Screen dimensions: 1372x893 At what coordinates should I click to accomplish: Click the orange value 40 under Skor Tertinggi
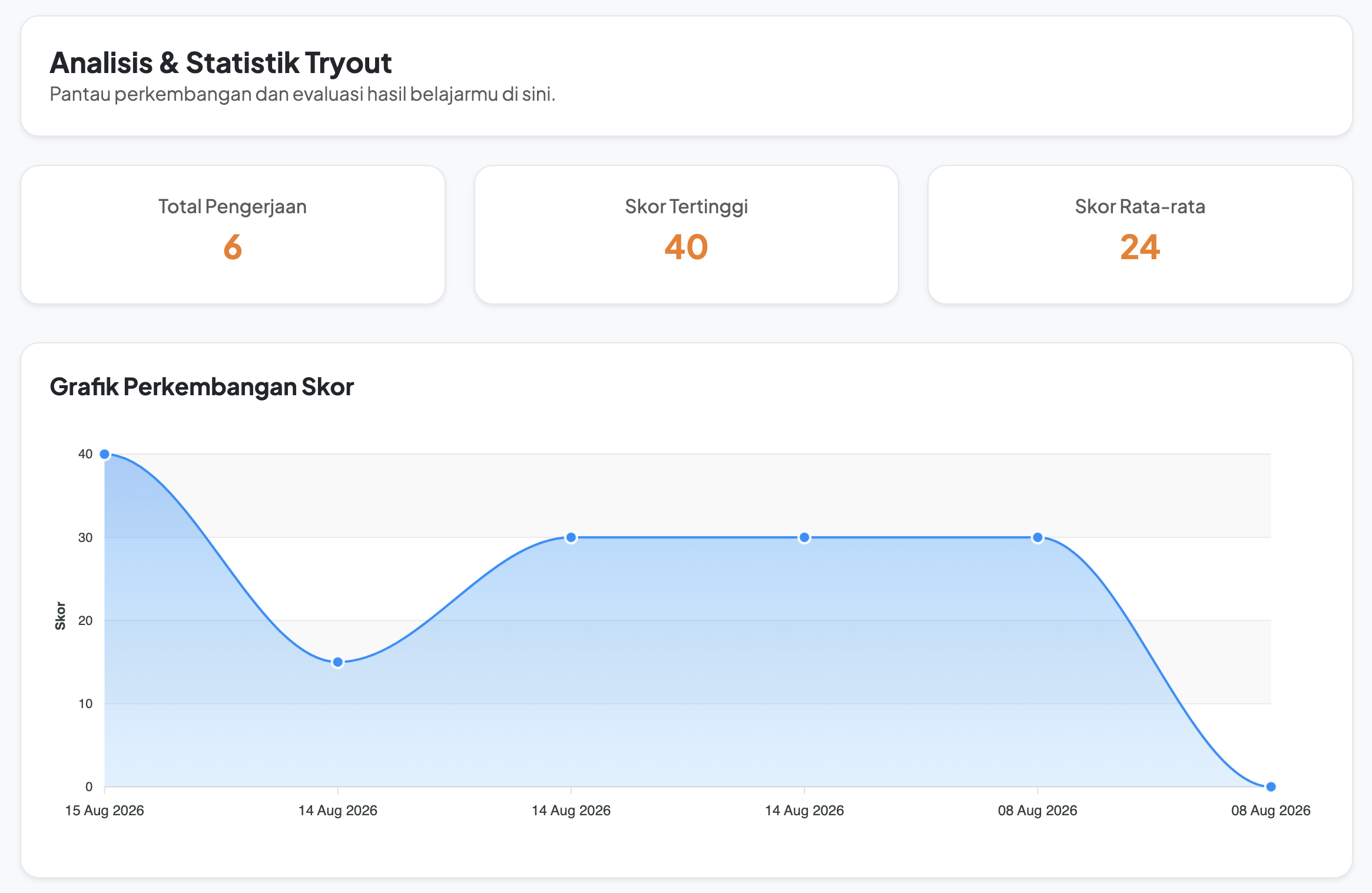click(686, 247)
